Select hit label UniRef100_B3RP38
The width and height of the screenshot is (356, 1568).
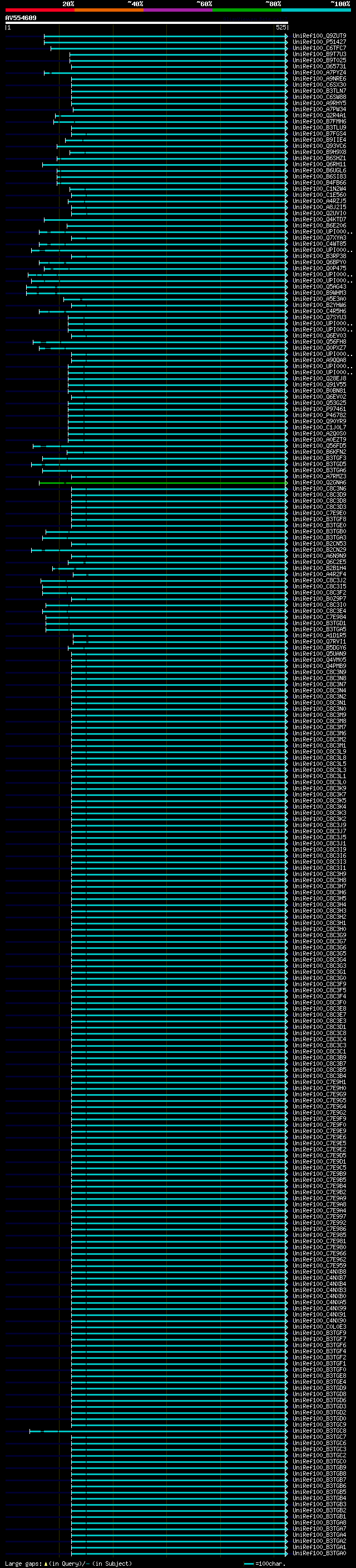[319, 256]
